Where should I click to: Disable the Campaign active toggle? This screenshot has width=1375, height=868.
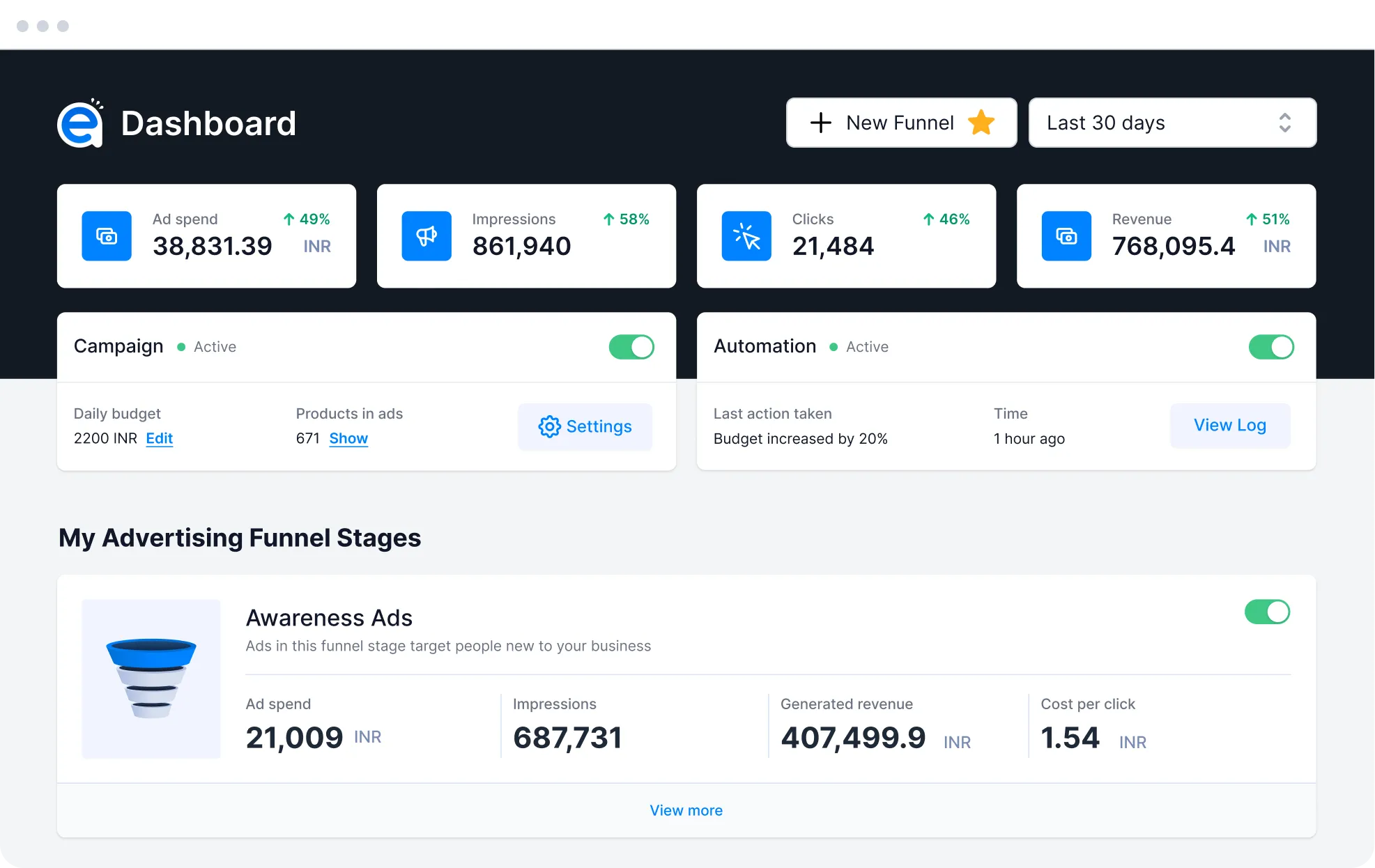coord(631,346)
